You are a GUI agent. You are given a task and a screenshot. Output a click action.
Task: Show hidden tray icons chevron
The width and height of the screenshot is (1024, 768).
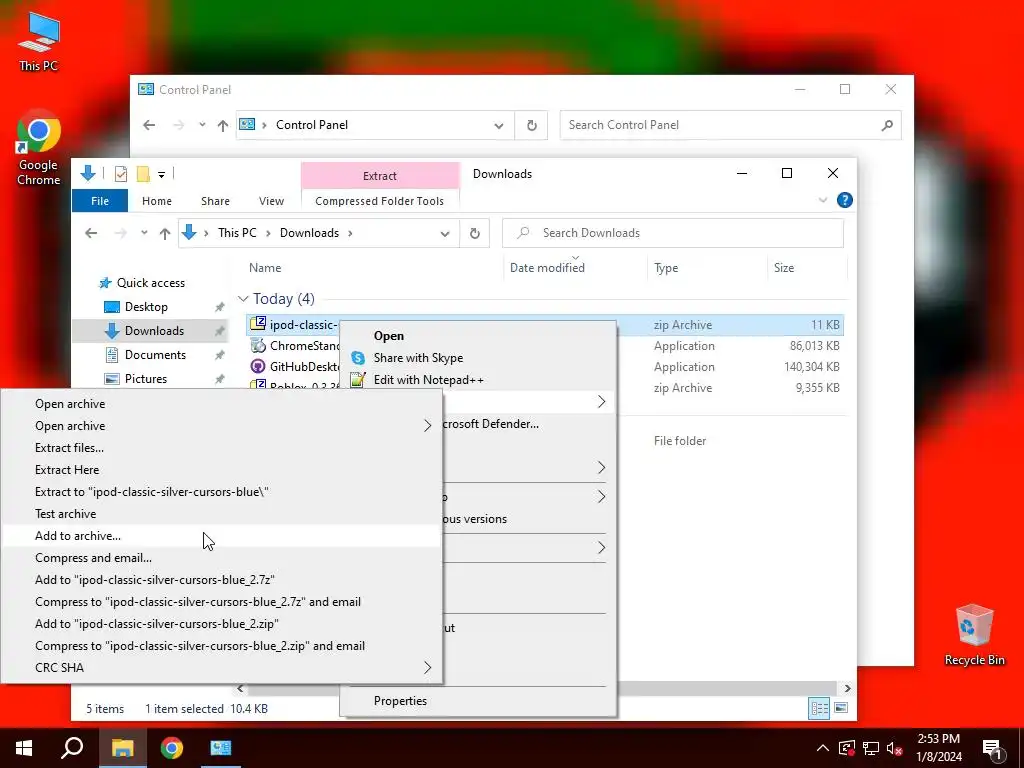823,748
